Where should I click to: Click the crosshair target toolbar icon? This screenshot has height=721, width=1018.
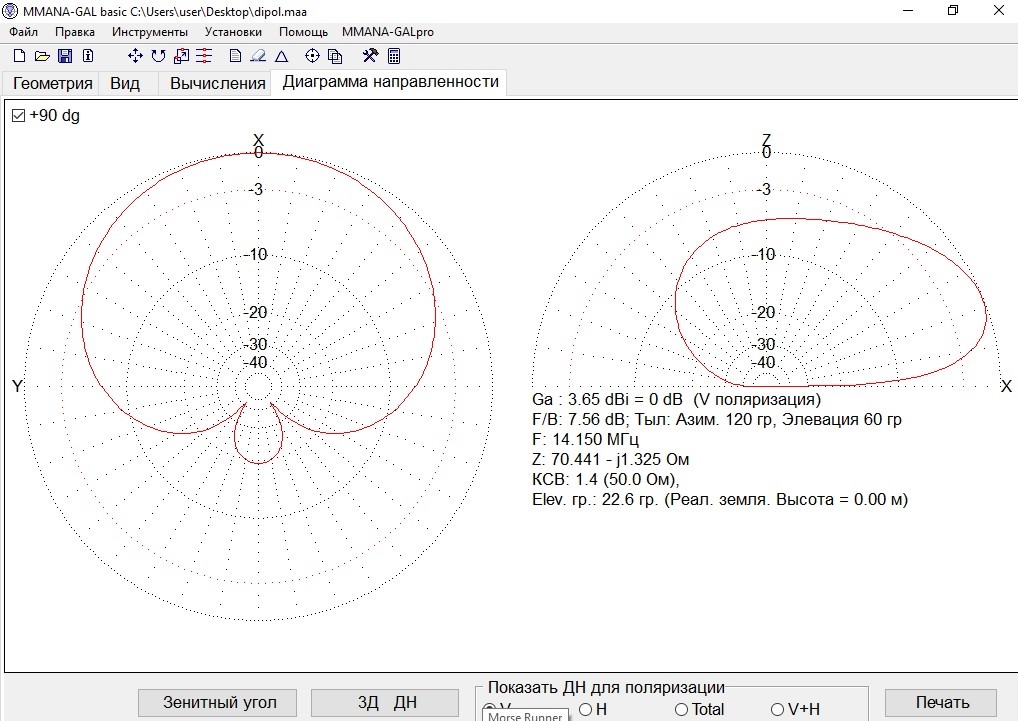[312, 56]
